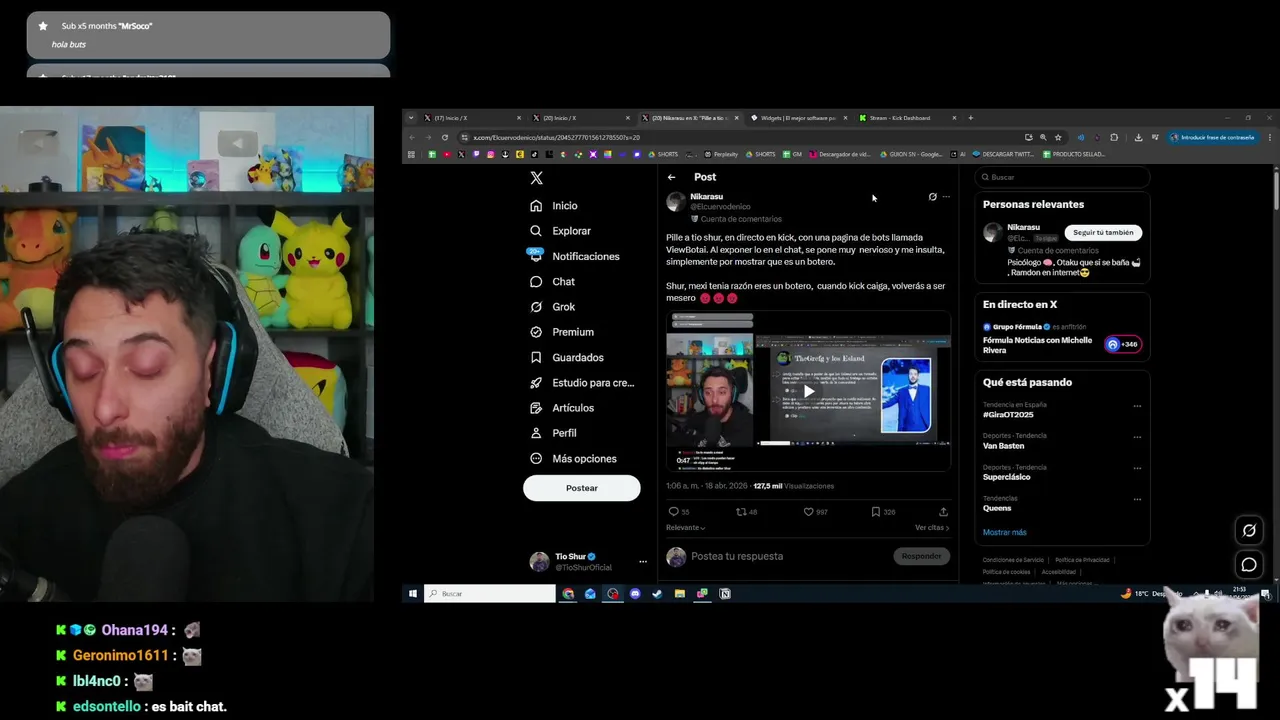Reload the page in the browser
This screenshot has width=1280, height=720.
pyautogui.click(x=445, y=137)
